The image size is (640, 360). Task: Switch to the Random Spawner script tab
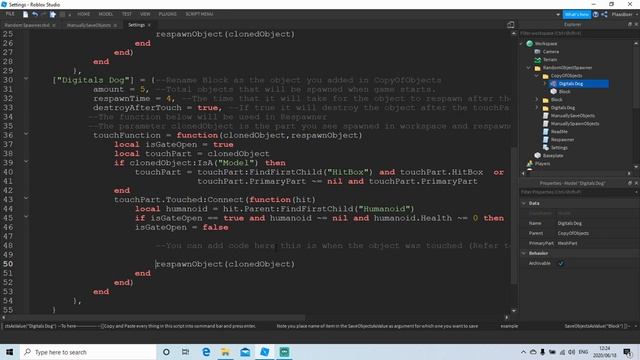point(27,25)
